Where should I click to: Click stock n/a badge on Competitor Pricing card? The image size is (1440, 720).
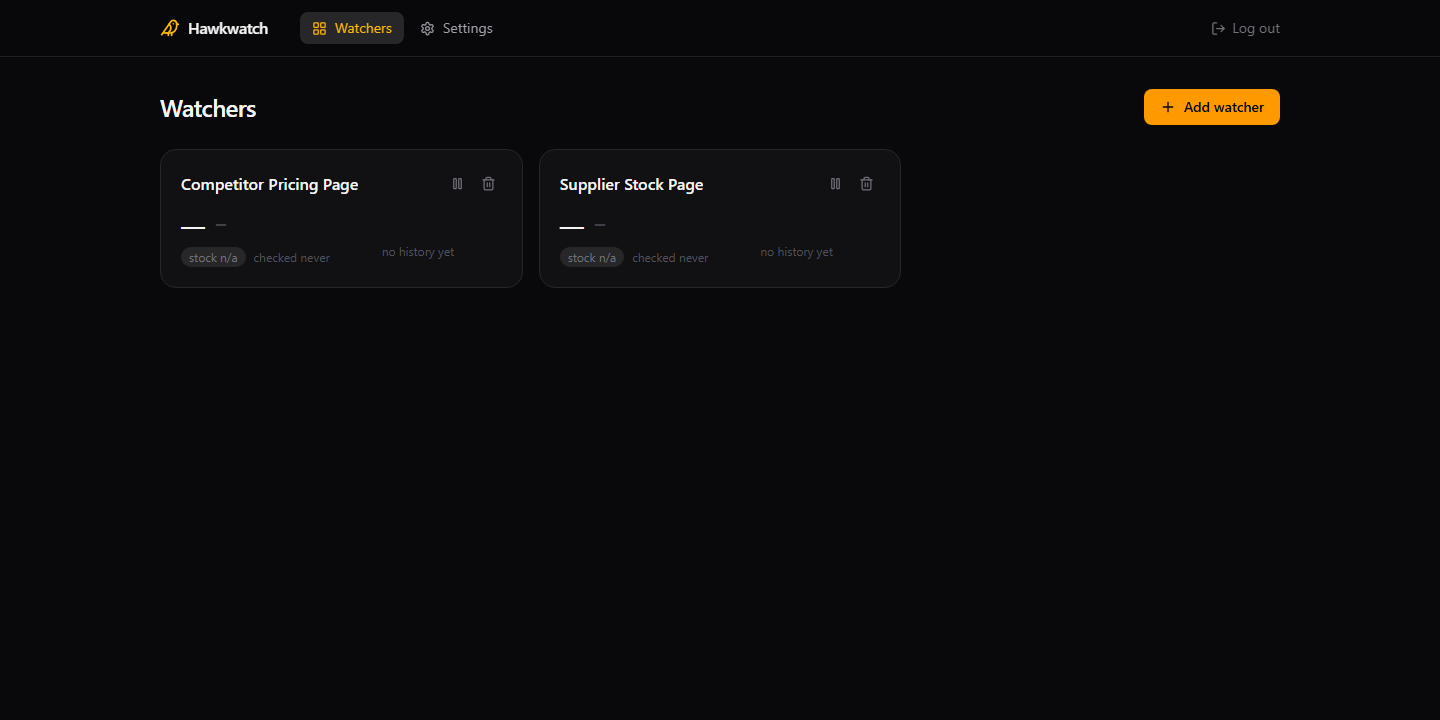pyautogui.click(x=213, y=257)
